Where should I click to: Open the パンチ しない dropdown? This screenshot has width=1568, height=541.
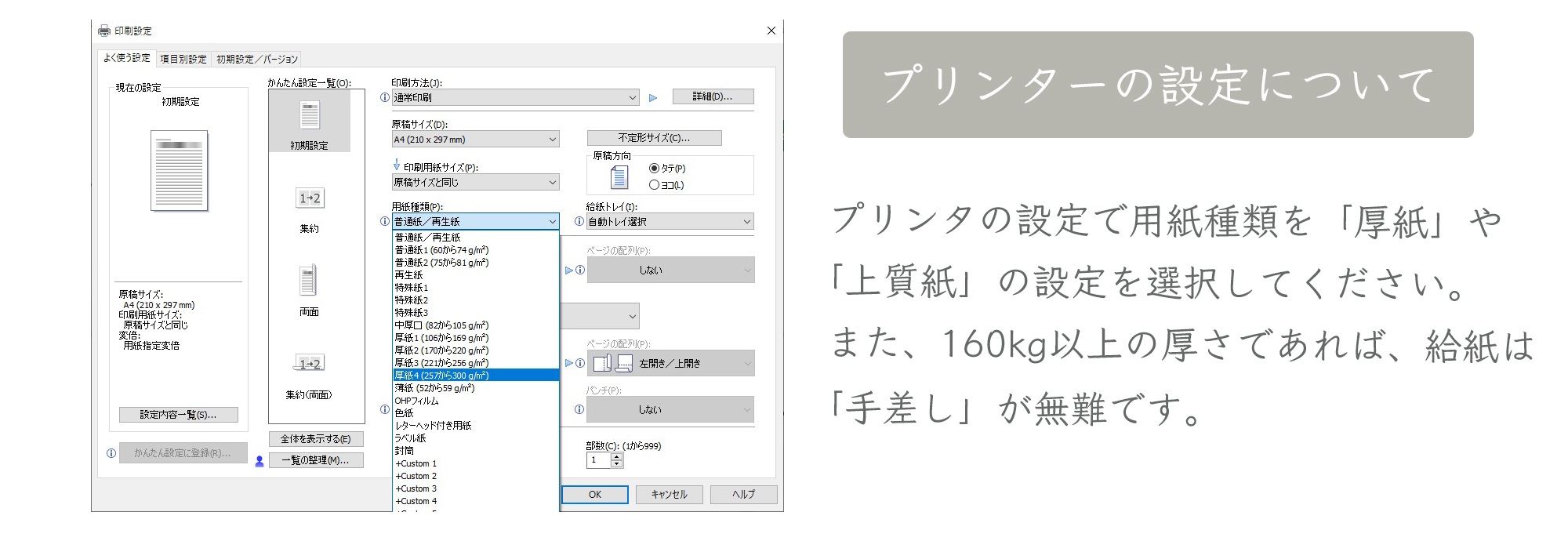(670, 409)
